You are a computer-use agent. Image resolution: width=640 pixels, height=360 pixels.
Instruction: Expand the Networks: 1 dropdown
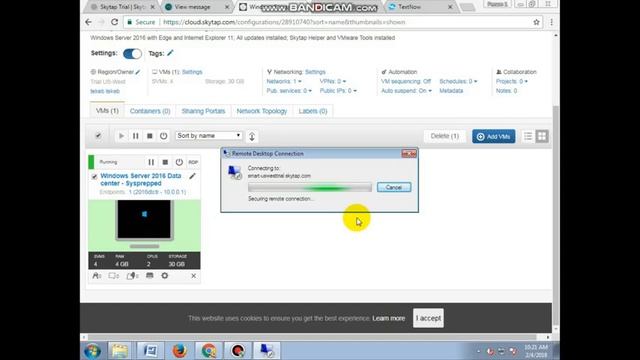click(x=284, y=81)
